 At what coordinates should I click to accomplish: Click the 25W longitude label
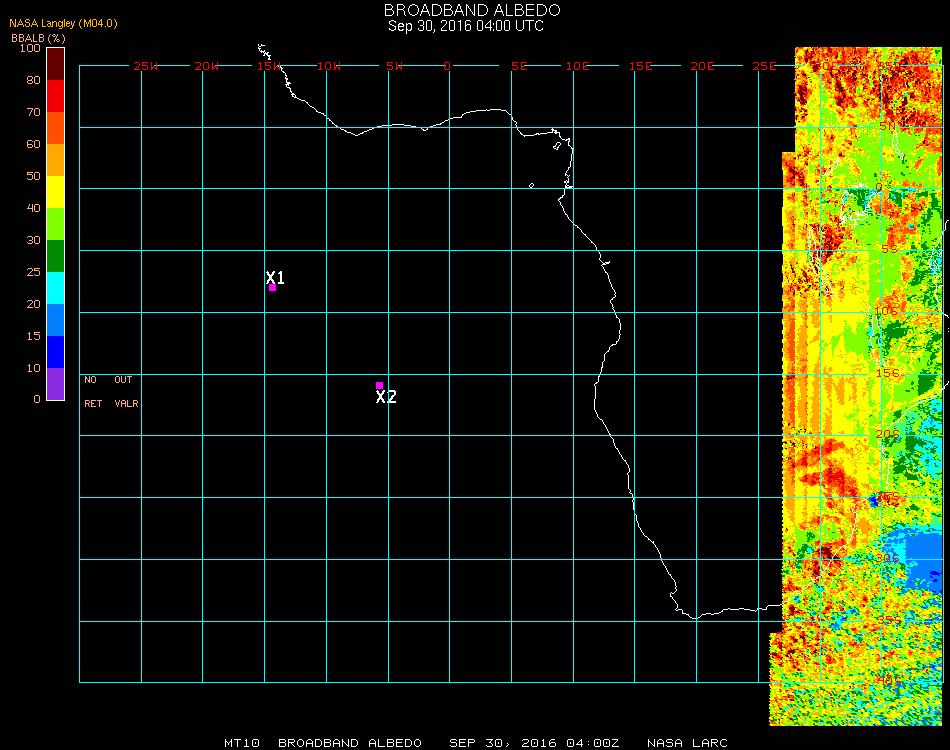pyautogui.click(x=146, y=66)
